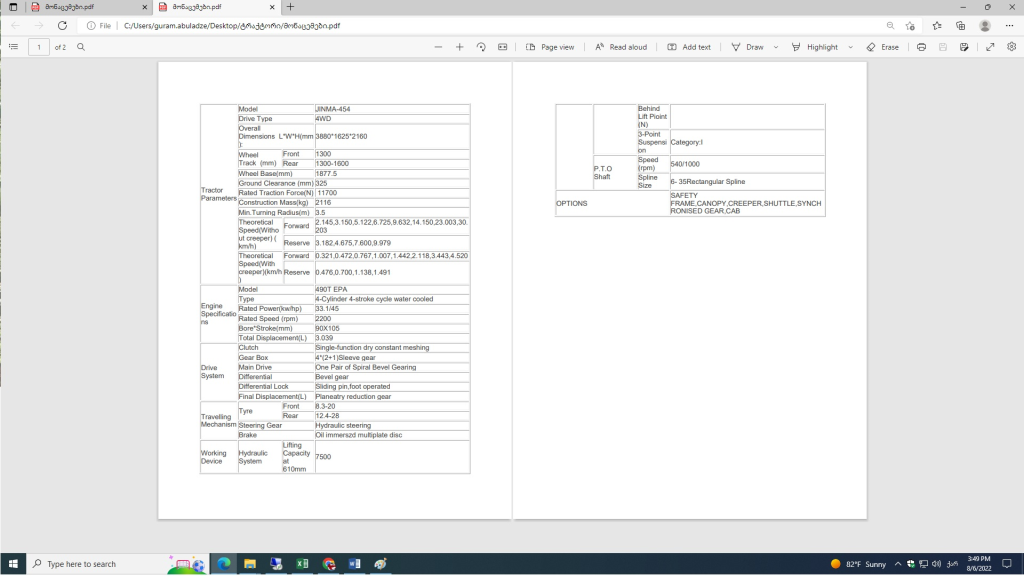
Task: Open Microsoft Edge from the taskbar
Action: click(223, 564)
